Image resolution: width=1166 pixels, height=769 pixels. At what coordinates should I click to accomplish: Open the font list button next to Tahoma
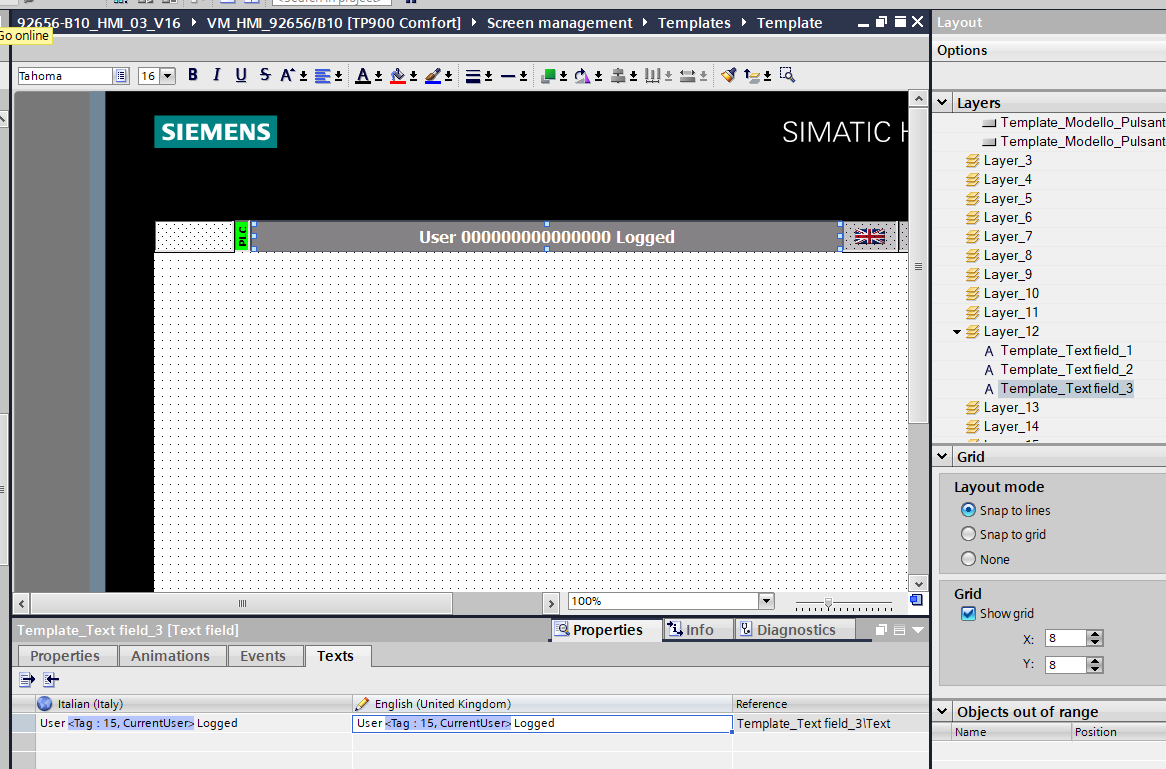[x=120, y=76]
